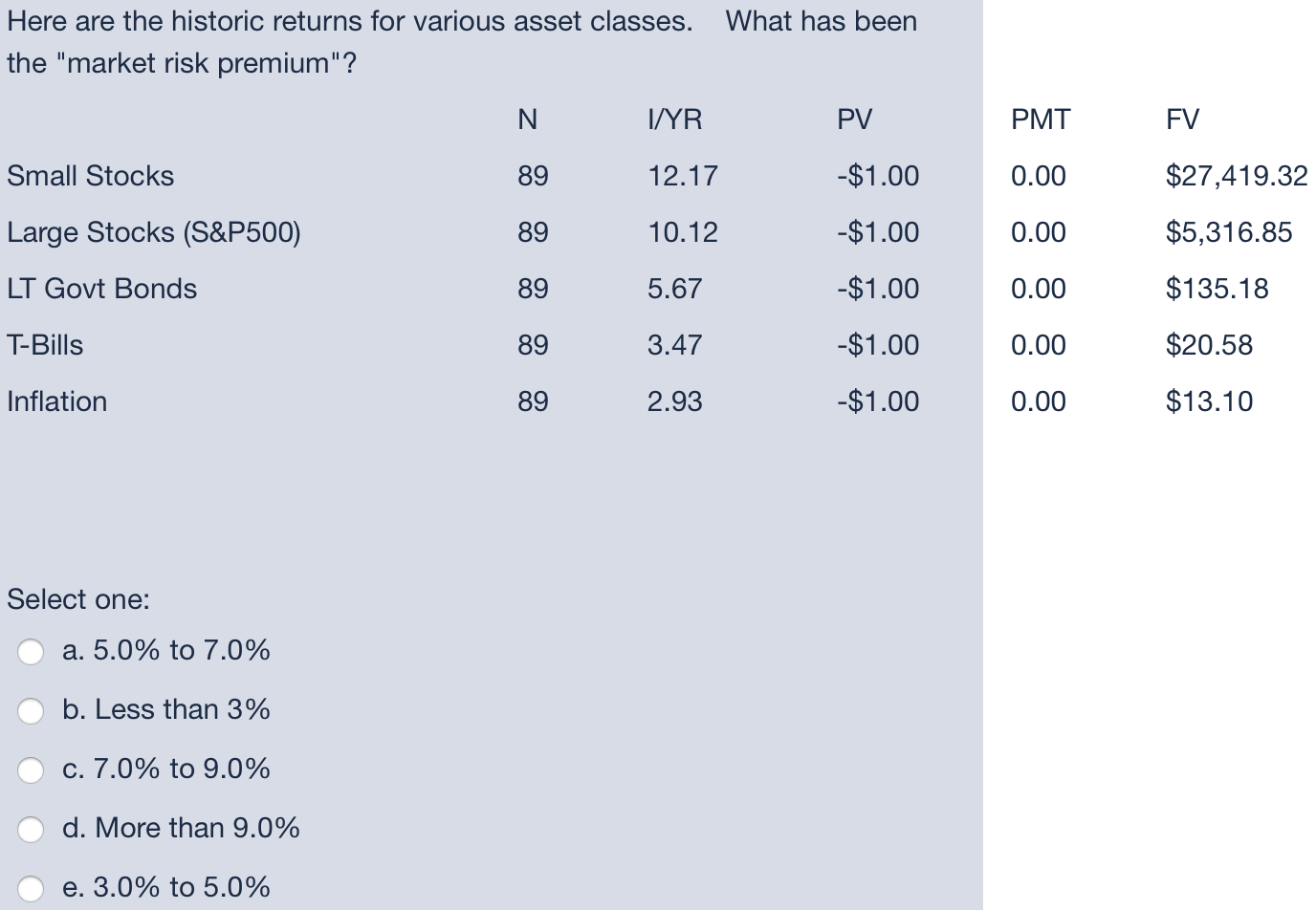Click the Small Stocks row label
Viewport: 1316px width, 910px height.
90,176
